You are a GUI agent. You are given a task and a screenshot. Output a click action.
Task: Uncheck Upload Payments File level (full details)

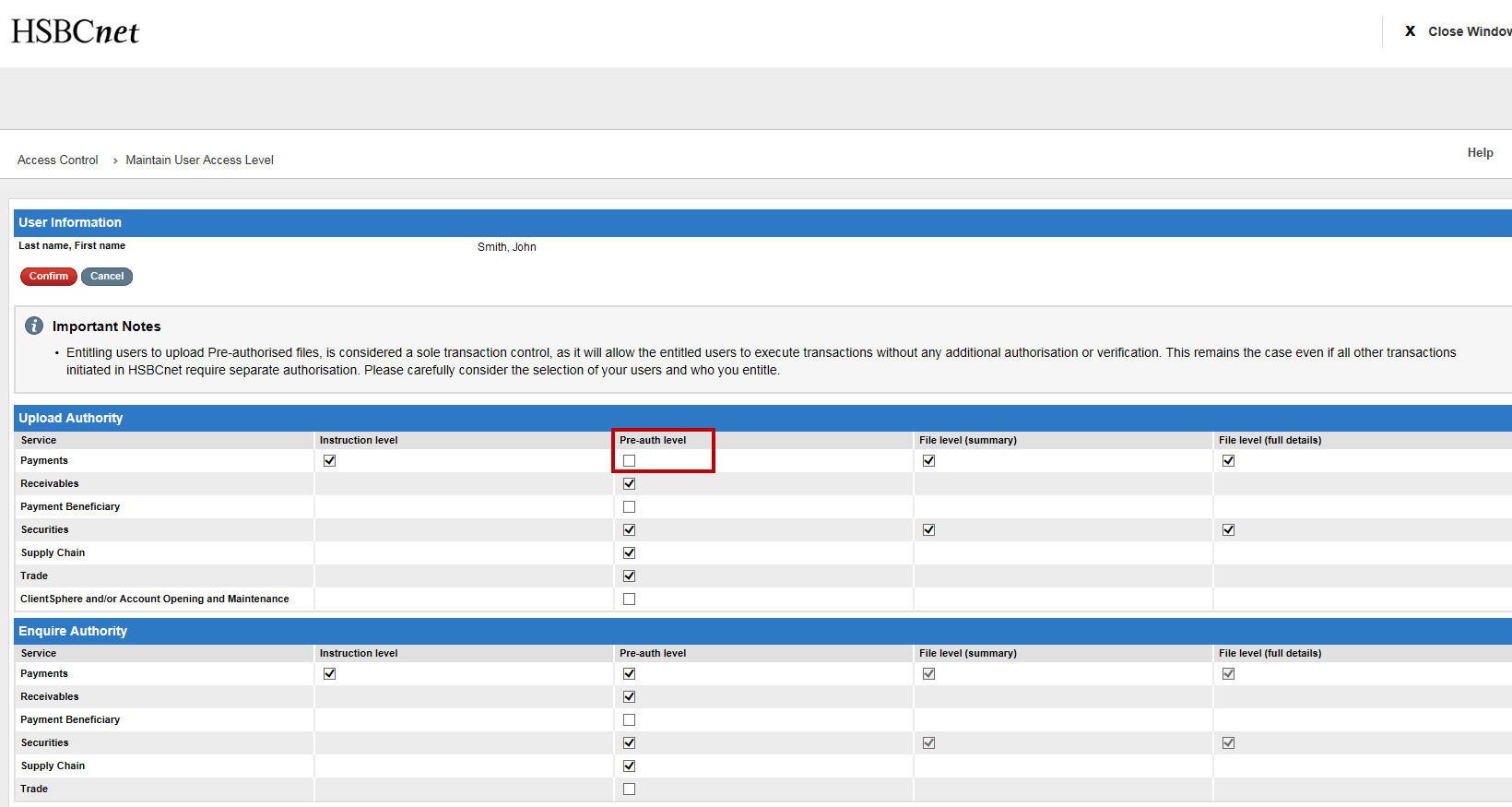click(x=1228, y=460)
